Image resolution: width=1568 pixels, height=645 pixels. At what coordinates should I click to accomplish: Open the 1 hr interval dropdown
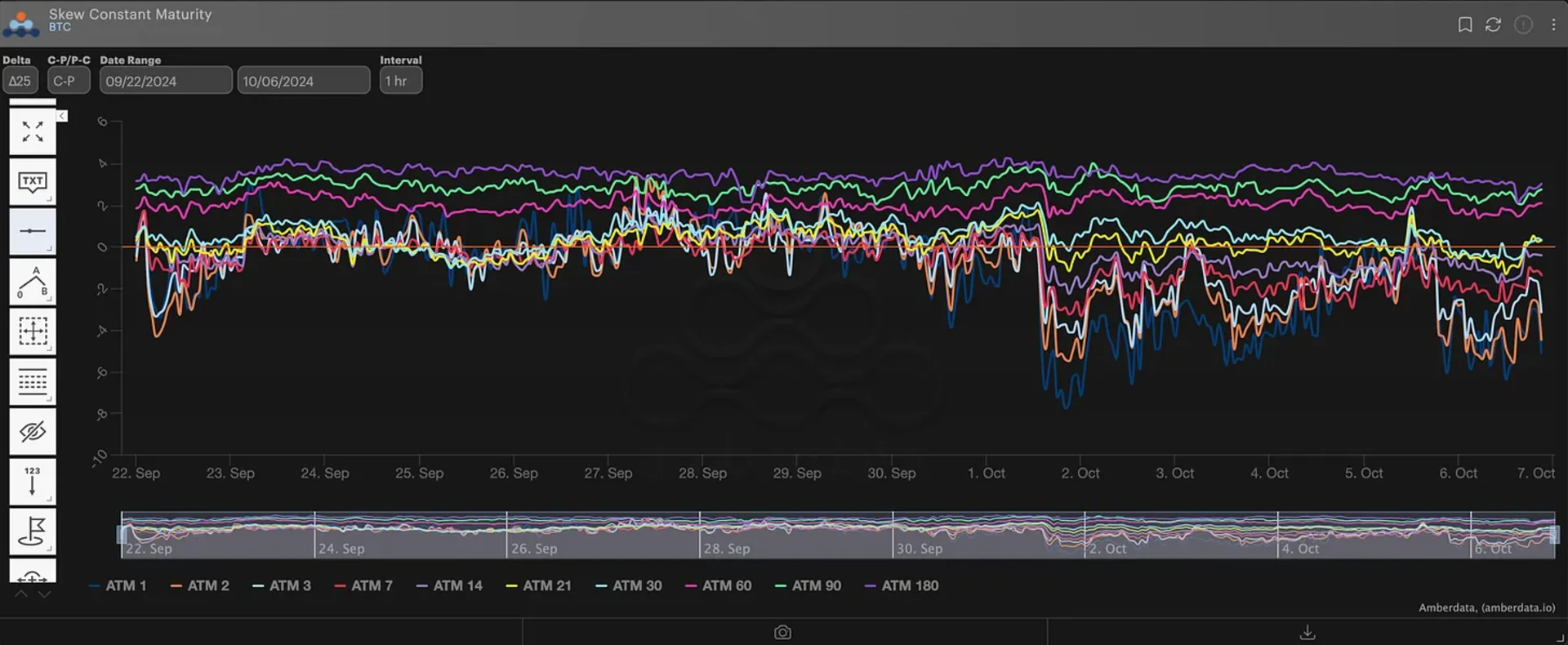coord(400,81)
